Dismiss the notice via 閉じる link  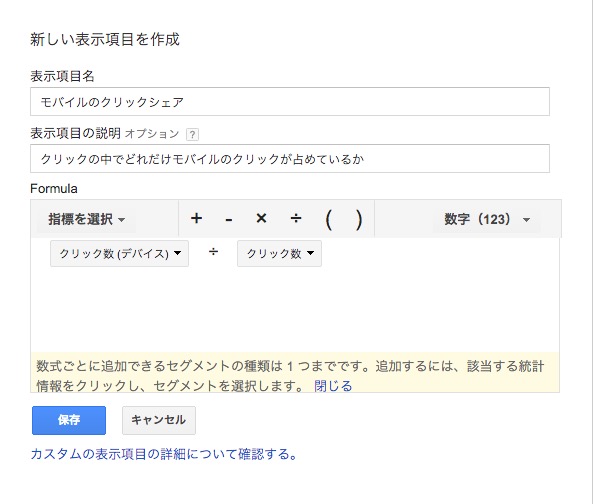(333, 386)
